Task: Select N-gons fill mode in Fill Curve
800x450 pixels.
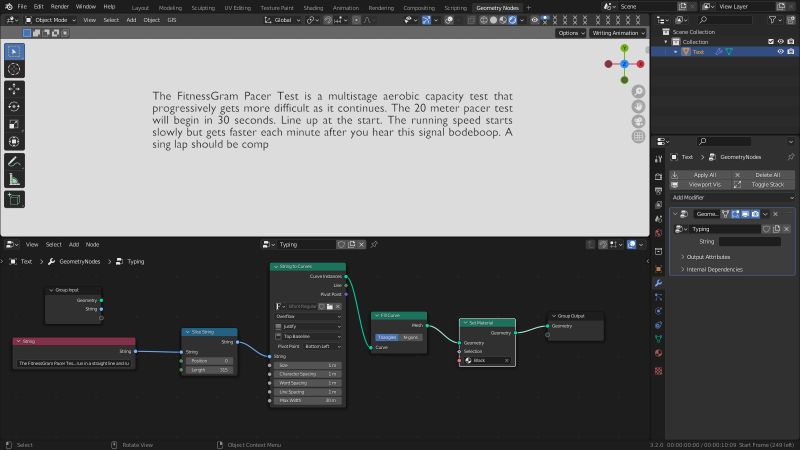Action: click(410, 337)
